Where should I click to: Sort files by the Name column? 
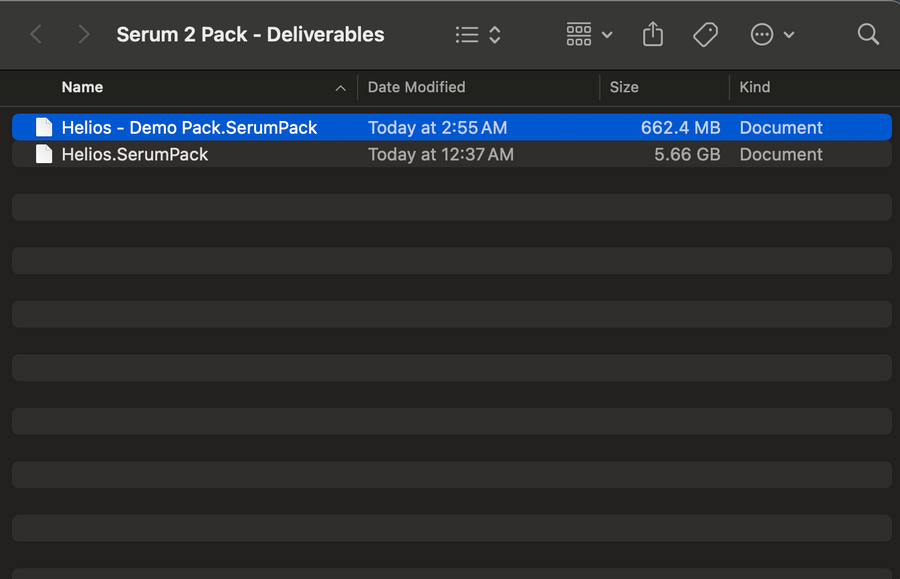(82, 87)
